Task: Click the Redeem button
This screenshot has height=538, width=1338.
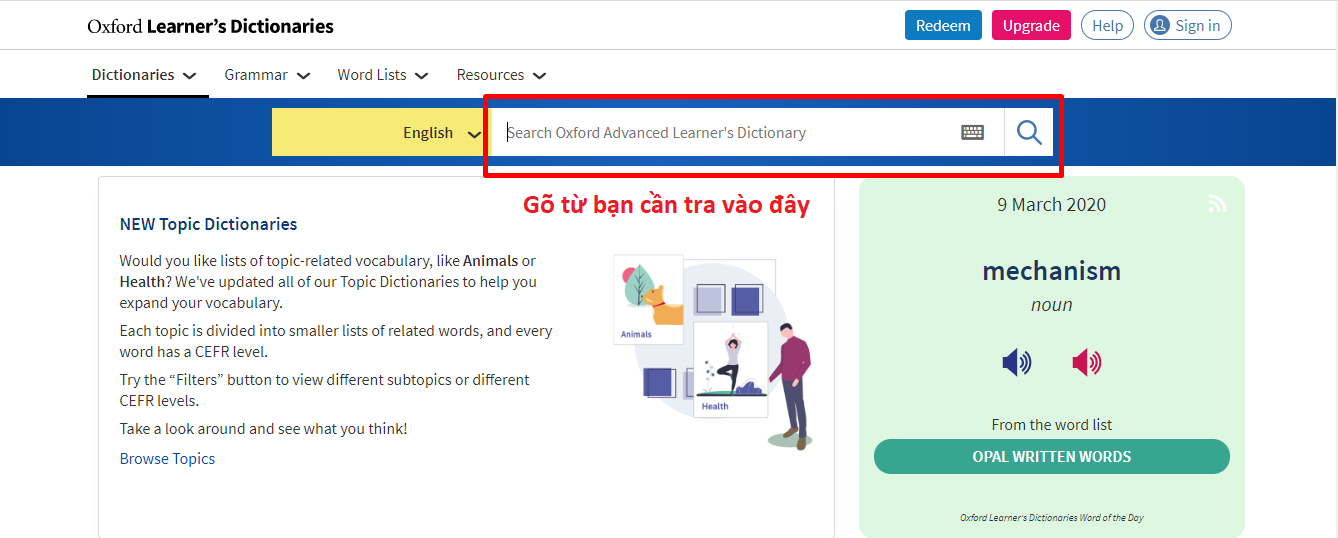Action: point(943,26)
